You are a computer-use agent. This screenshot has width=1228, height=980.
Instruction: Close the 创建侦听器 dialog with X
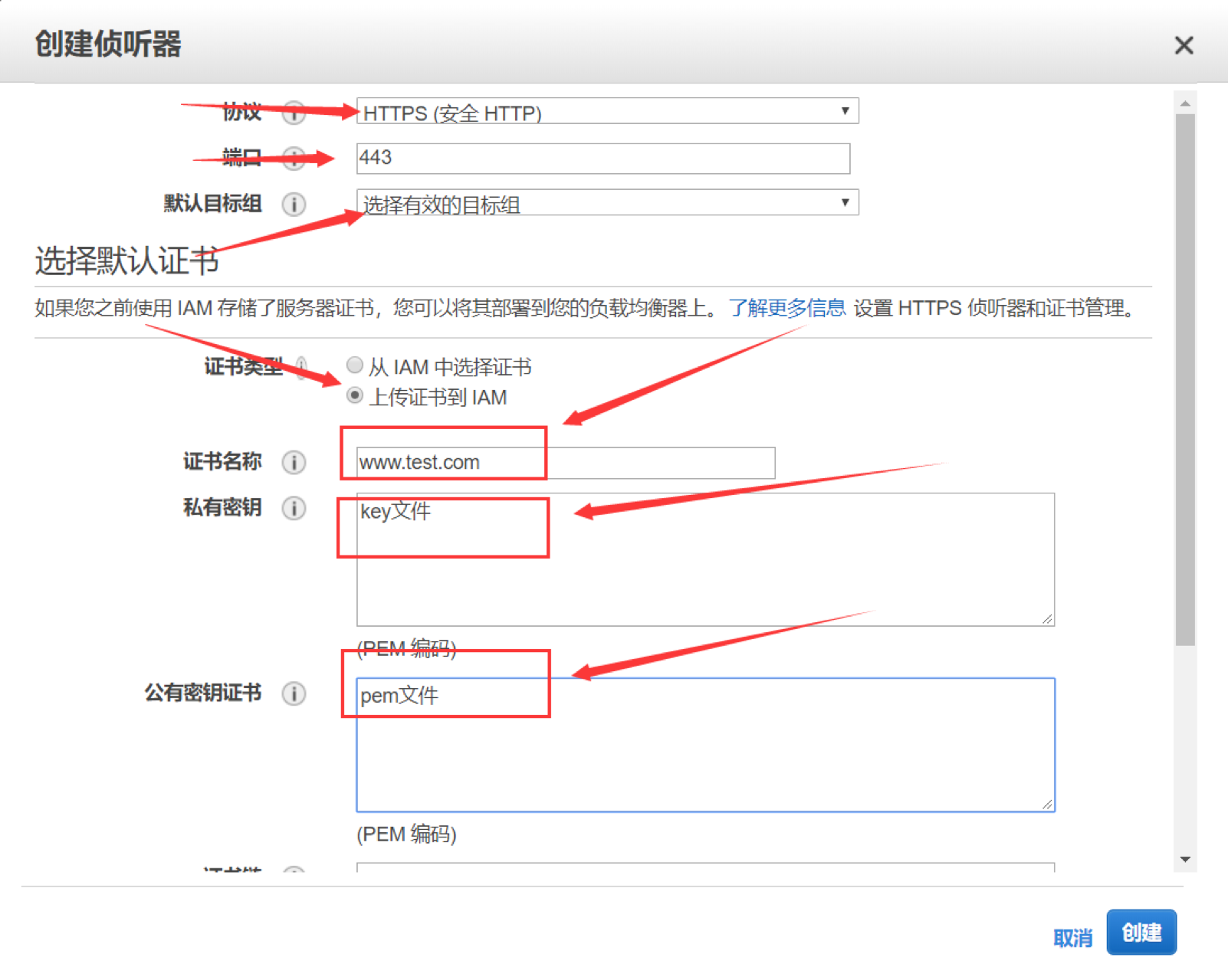click(1184, 45)
